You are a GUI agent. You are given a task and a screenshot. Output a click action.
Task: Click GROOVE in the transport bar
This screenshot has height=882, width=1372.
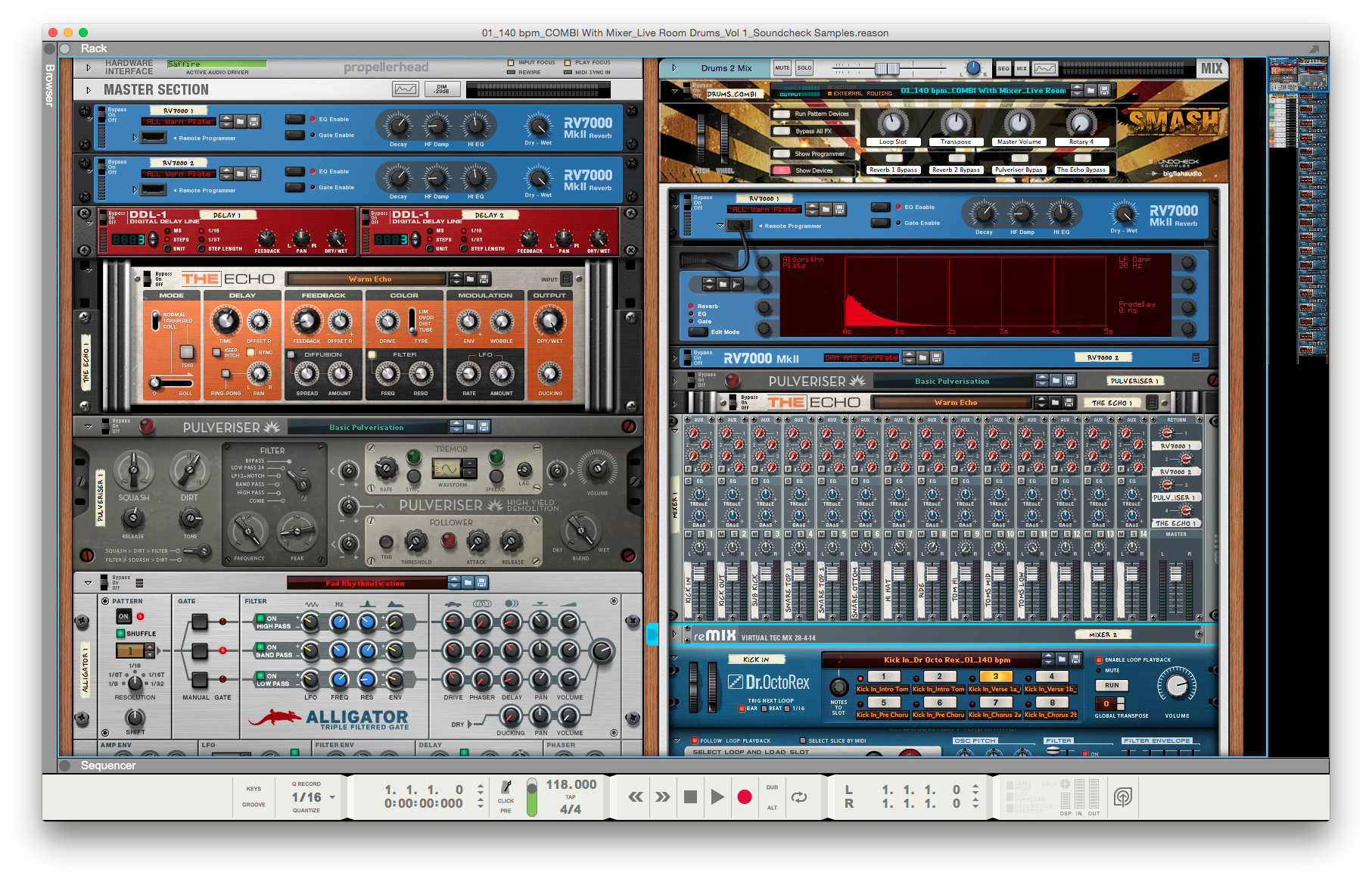pos(254,805)
